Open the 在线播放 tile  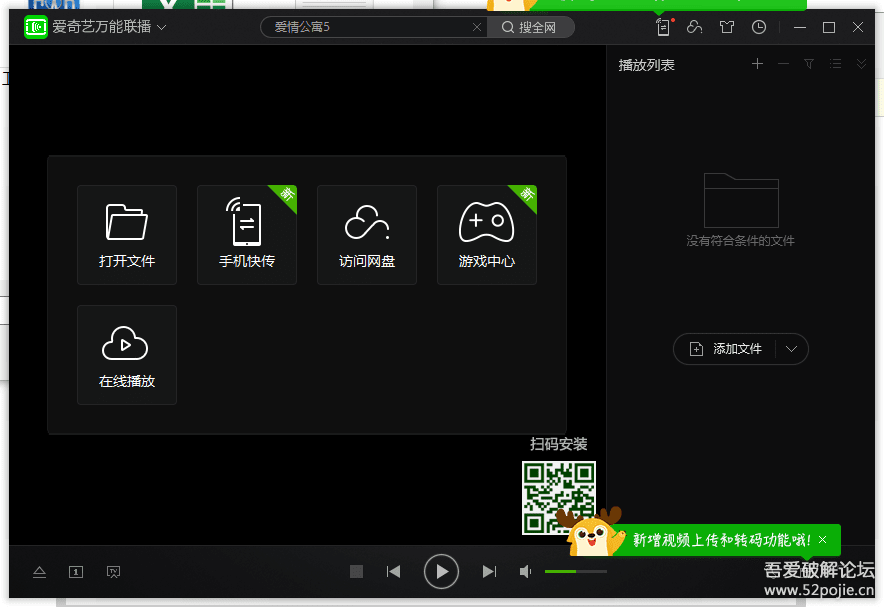127,355
